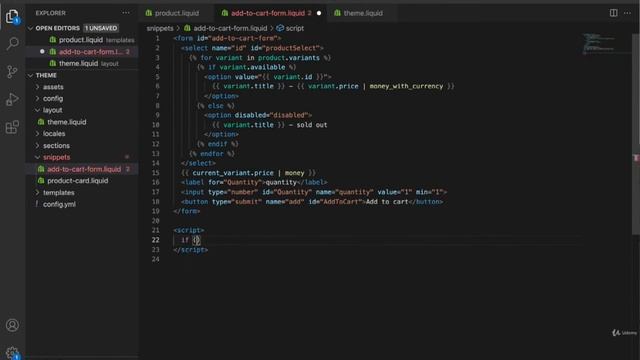This screenshot has width=640, height=360.
Task: Open the Source Control view
Action: [12, 72]
